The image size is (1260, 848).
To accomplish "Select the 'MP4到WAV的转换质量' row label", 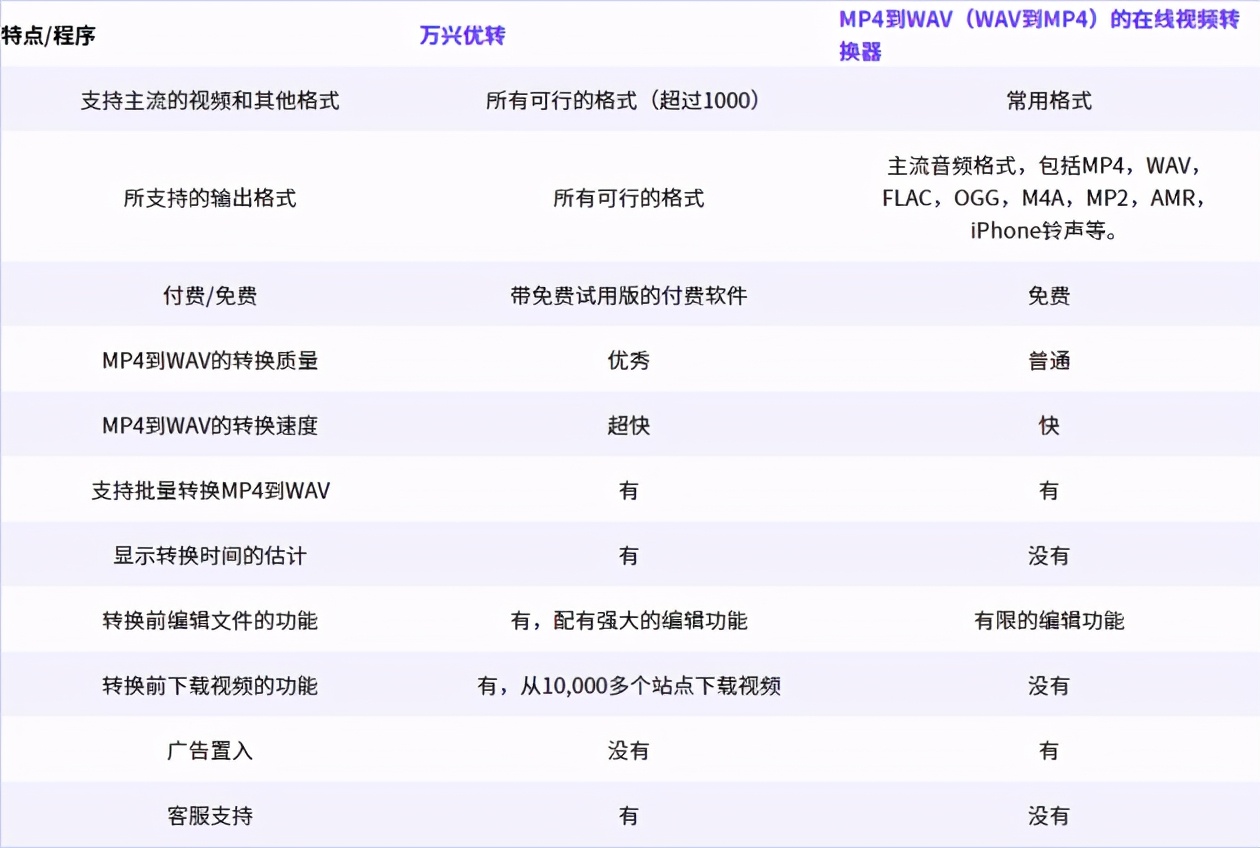I will 210,361.
